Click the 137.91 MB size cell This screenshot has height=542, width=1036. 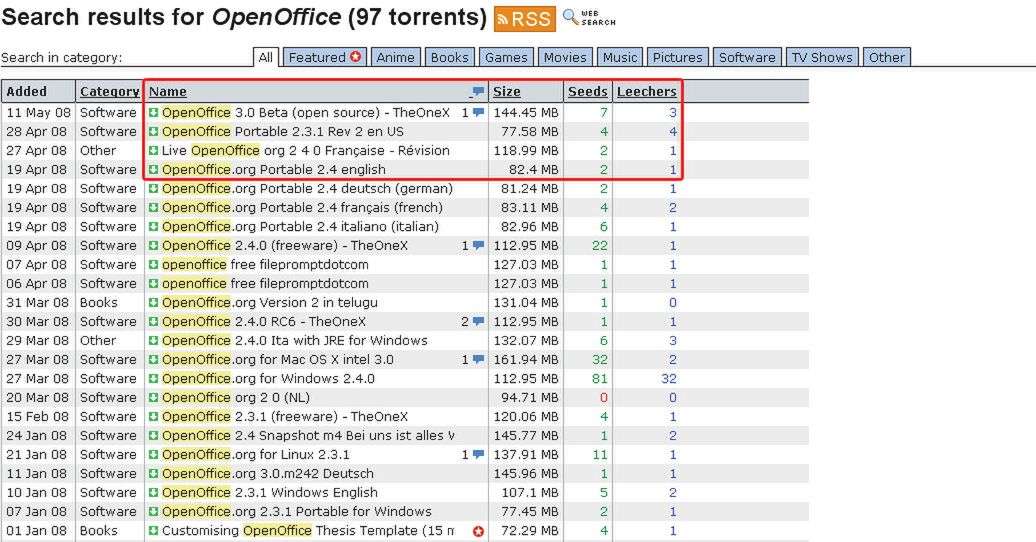526,455
